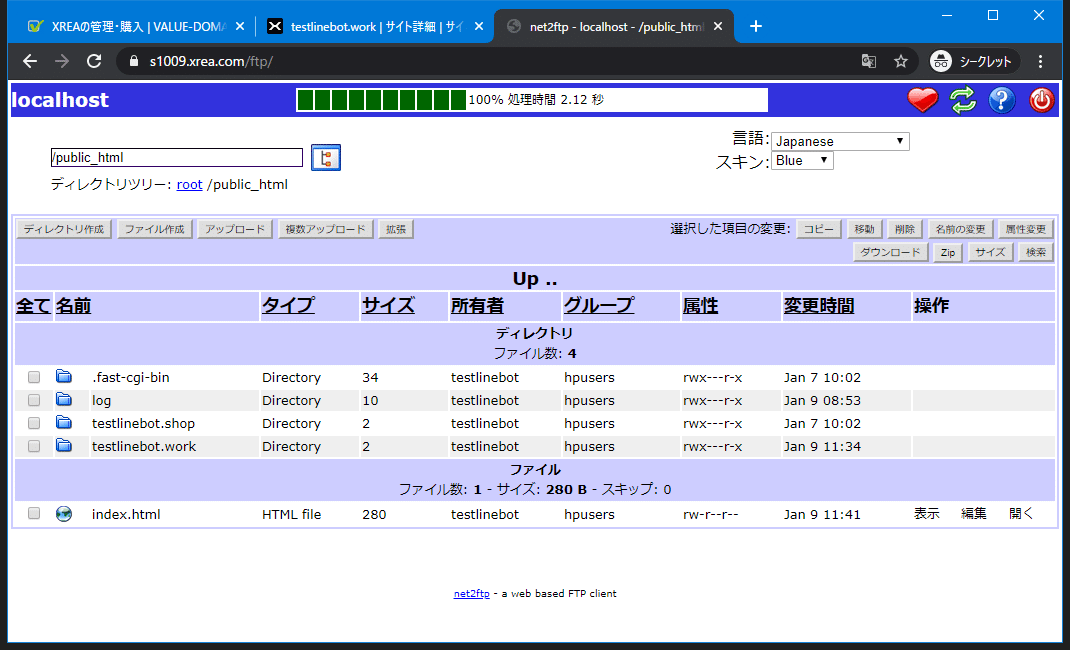Refresh the listing with green arrows icon
The width and height of the screenshot is (1070, 650).
click(962, 100)
